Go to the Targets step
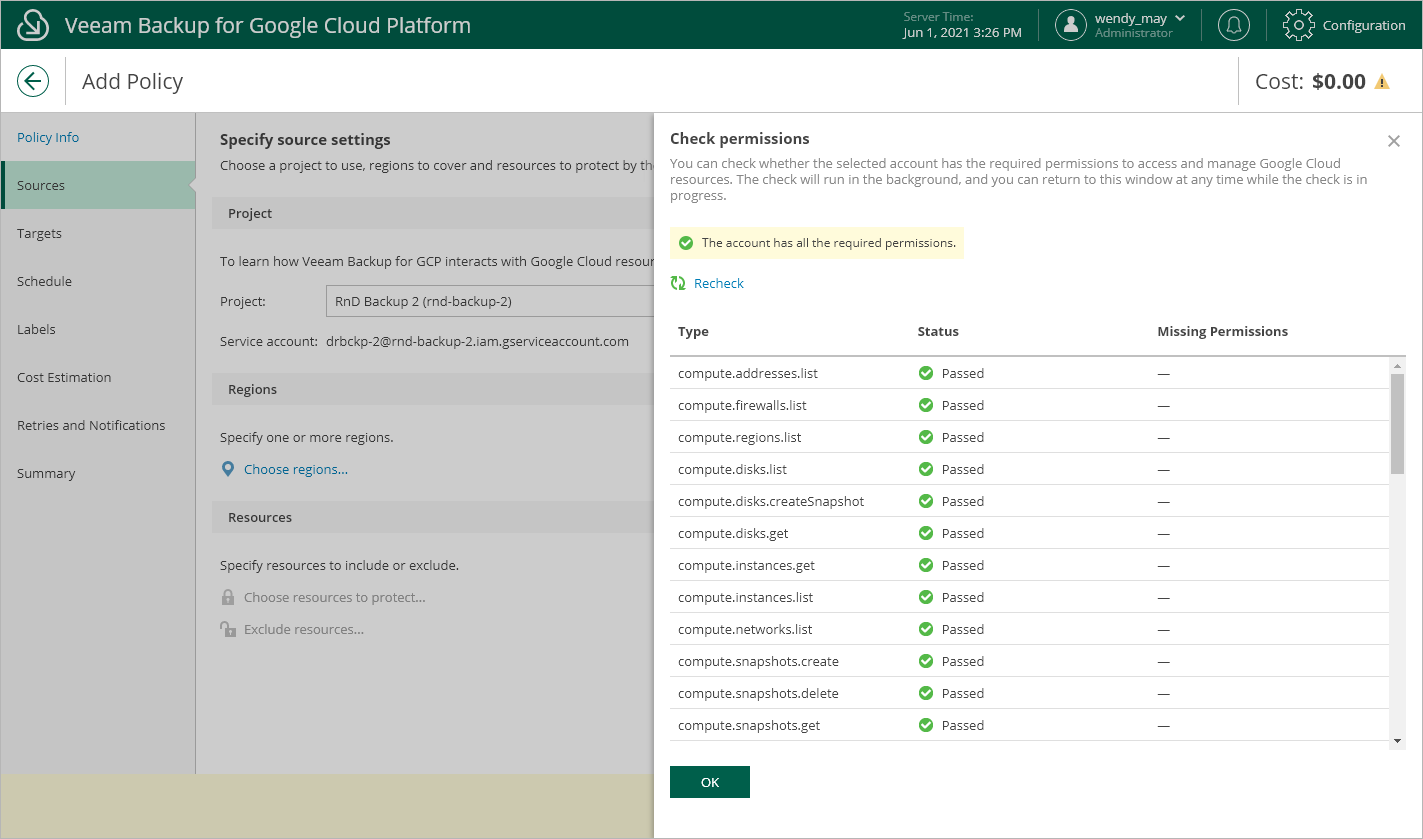This screenshot has width=1423, height=839. [x=40, y=233]
